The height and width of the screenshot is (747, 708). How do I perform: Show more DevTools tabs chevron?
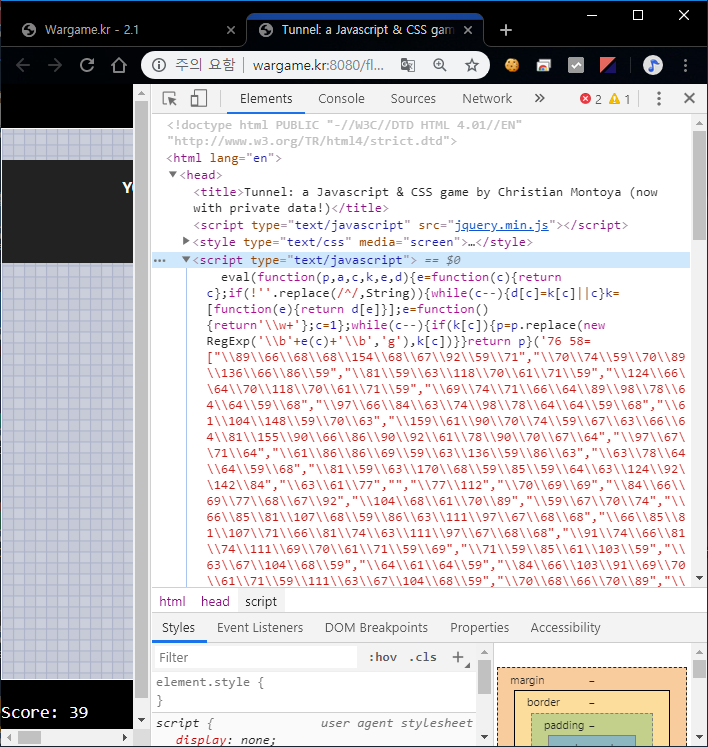tap(539, 99)
